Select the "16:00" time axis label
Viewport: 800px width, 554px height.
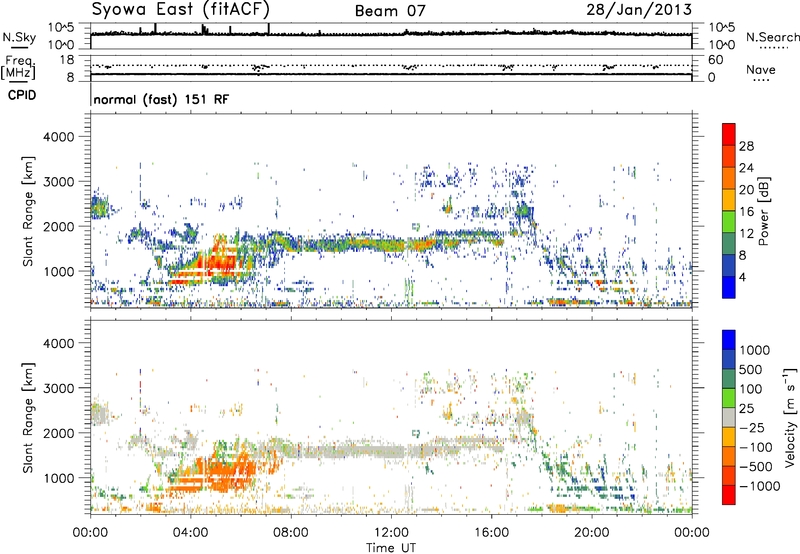[x=491, y=533]
